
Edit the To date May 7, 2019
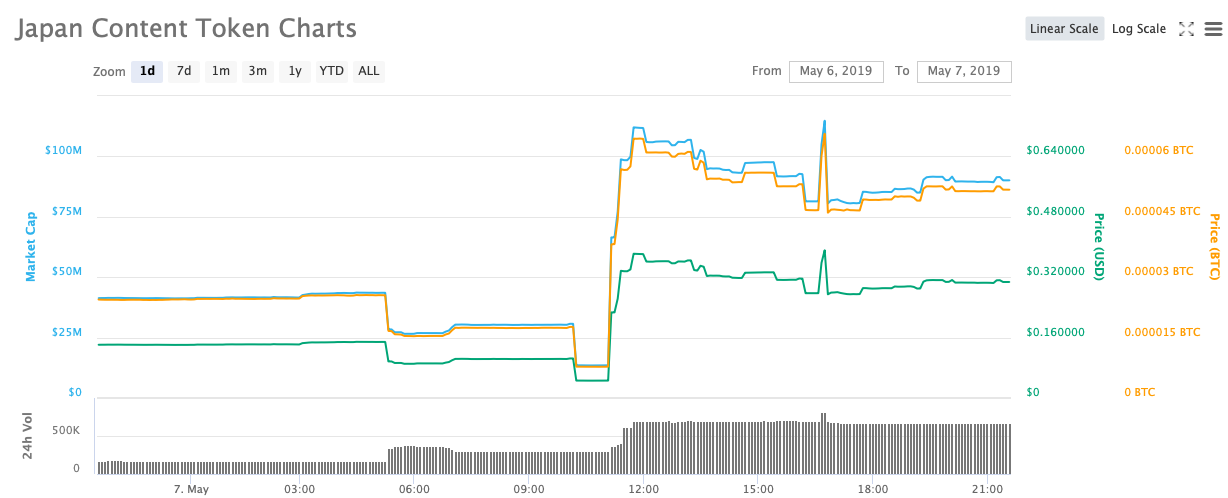[964, 71]
